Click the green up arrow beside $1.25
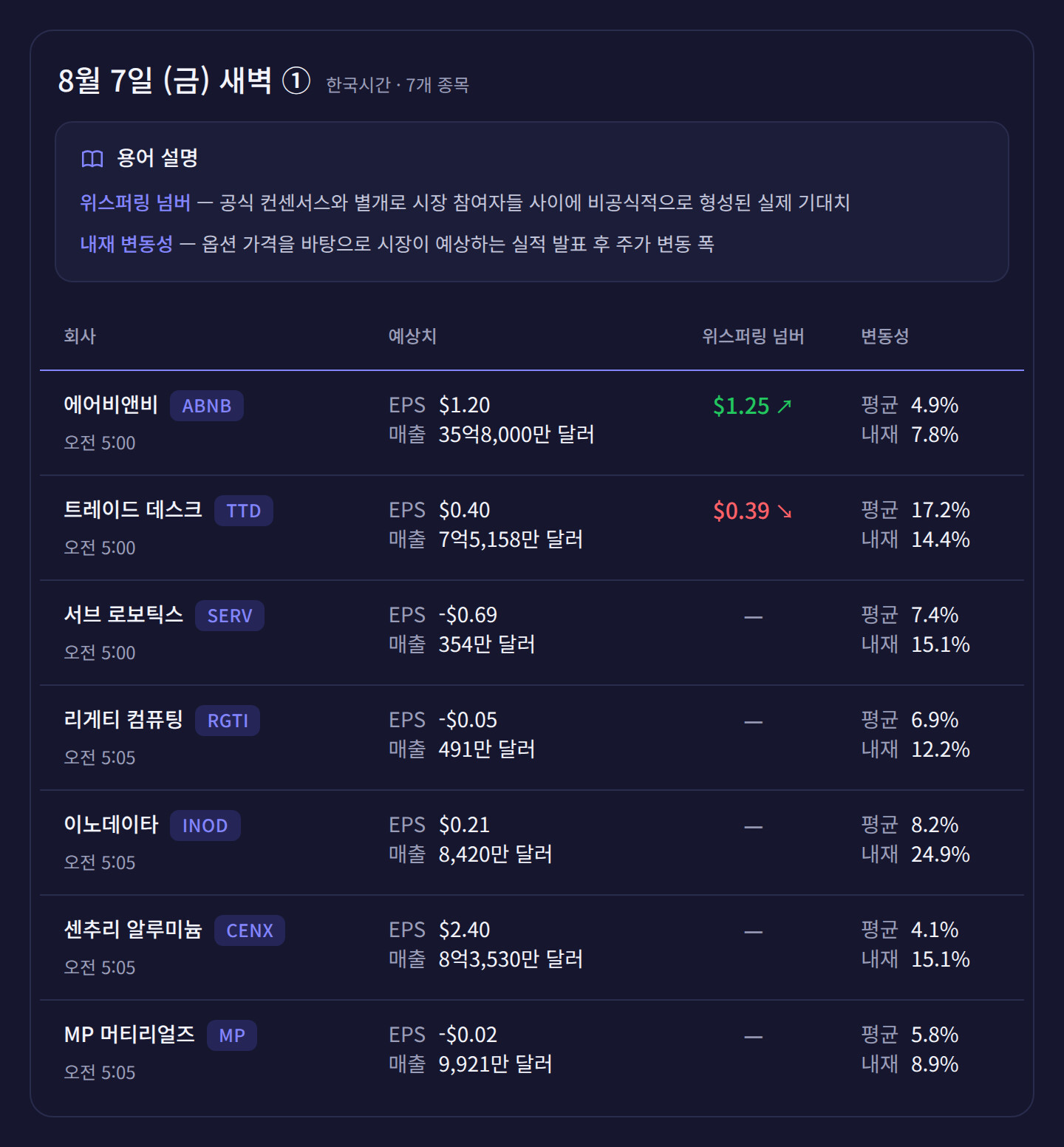This screenshot has width=1064, height=1147. click(x=784, y=406)
